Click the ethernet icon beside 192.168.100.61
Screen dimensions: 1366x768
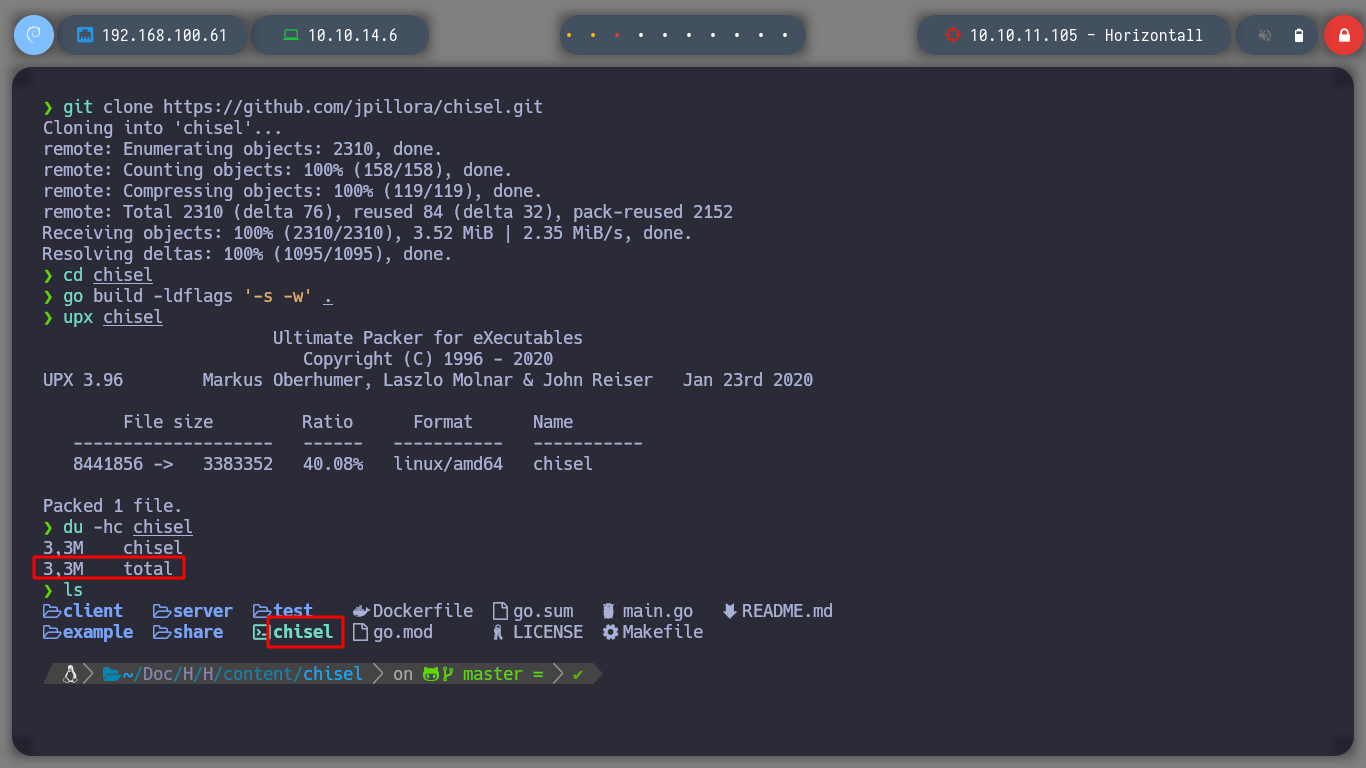pos(85,35)
